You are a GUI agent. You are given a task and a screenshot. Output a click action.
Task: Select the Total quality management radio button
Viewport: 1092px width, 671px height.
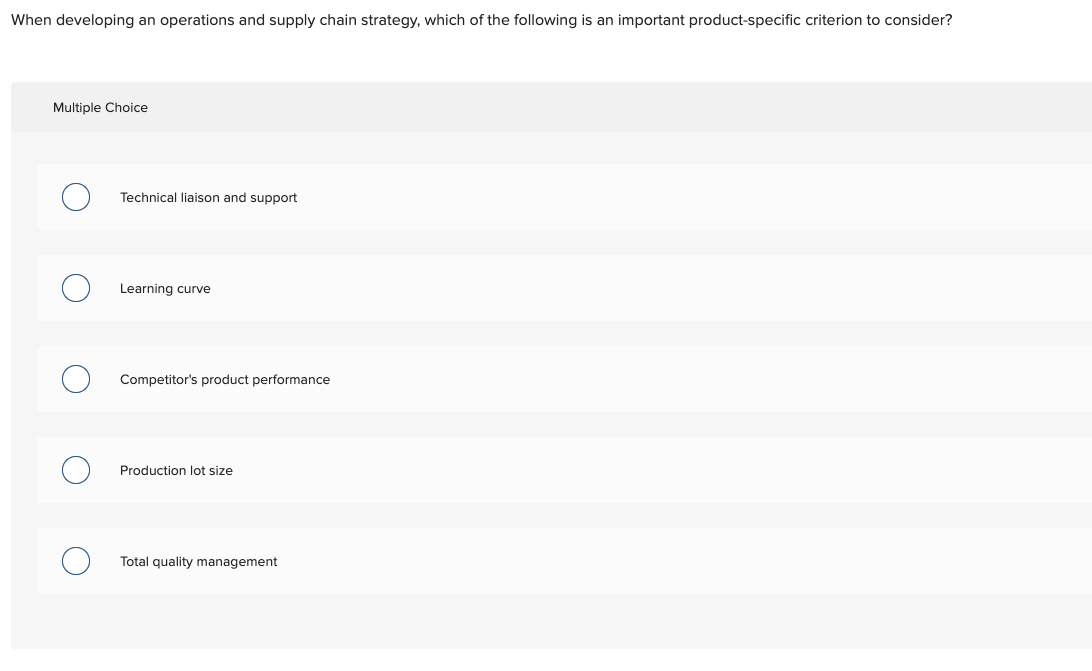[75, 561]
